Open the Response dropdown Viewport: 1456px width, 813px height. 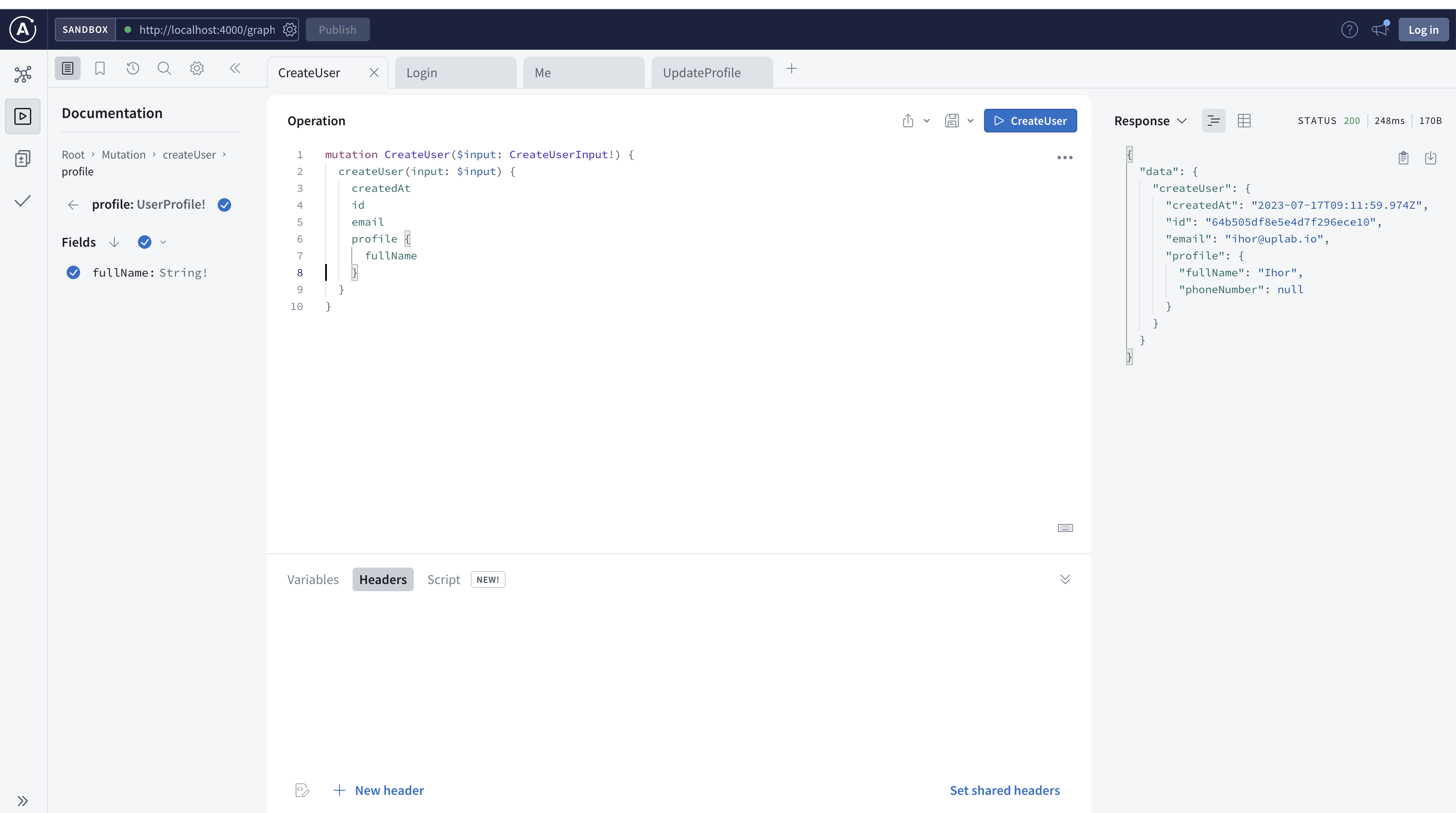[x=1150, y=120]
